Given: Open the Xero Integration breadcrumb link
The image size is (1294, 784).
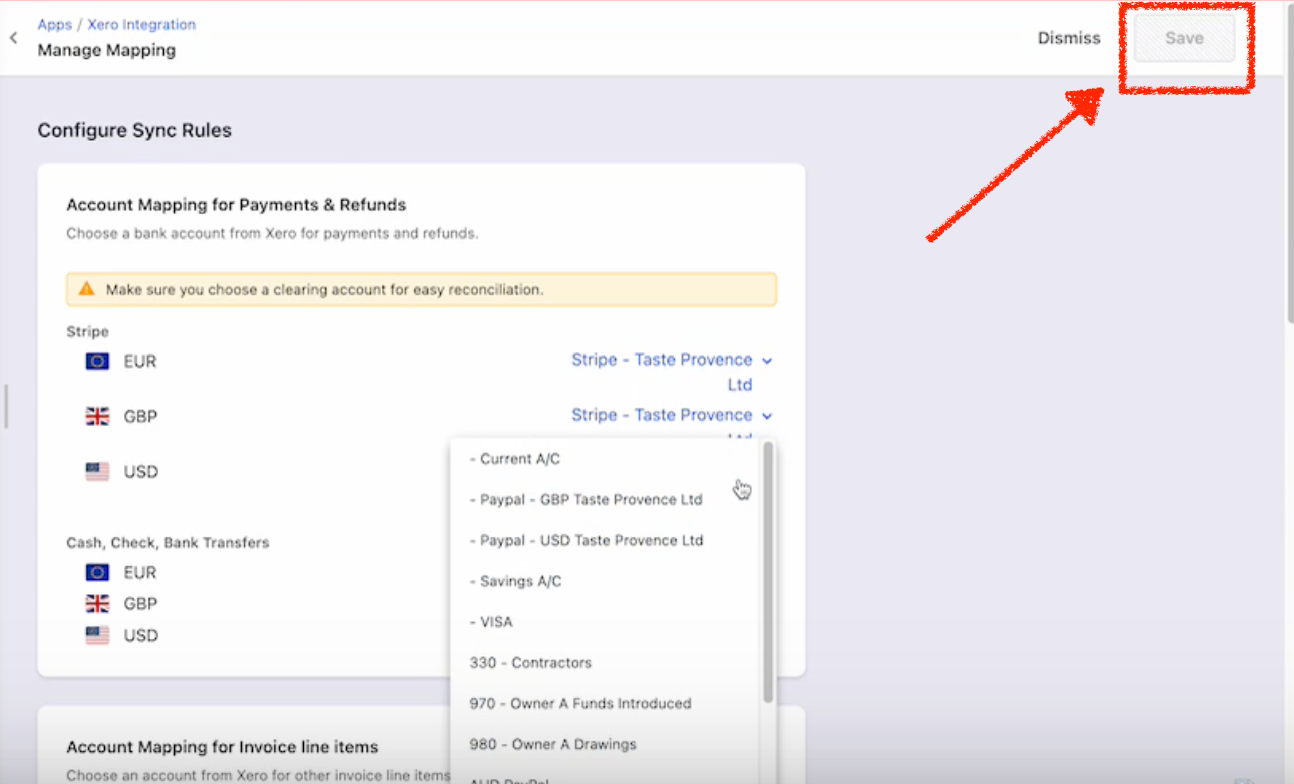Looking at the screenshot, I should (141, 24).
